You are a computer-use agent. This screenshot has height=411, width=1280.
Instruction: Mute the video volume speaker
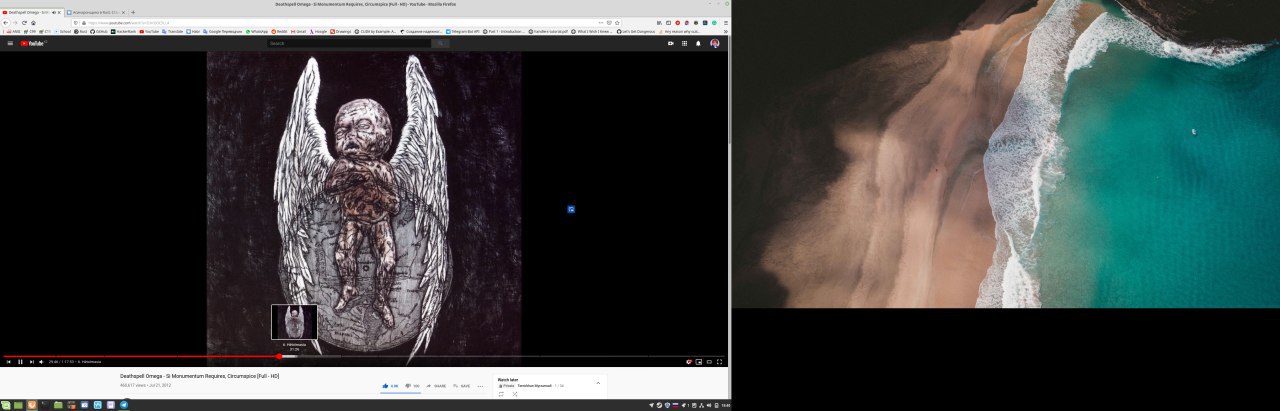click(41, 362)
